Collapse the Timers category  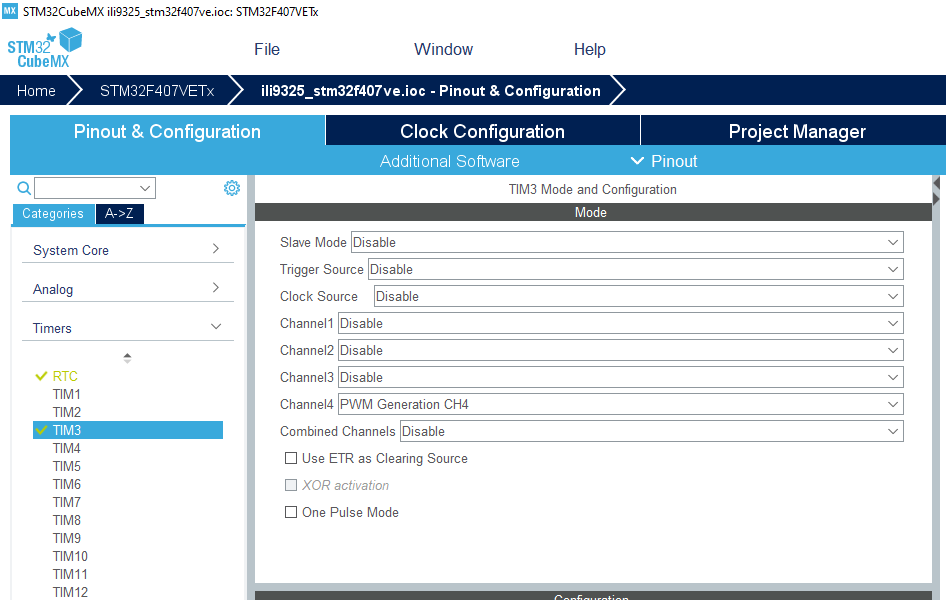pyautogui.click(x=127, y=328)
